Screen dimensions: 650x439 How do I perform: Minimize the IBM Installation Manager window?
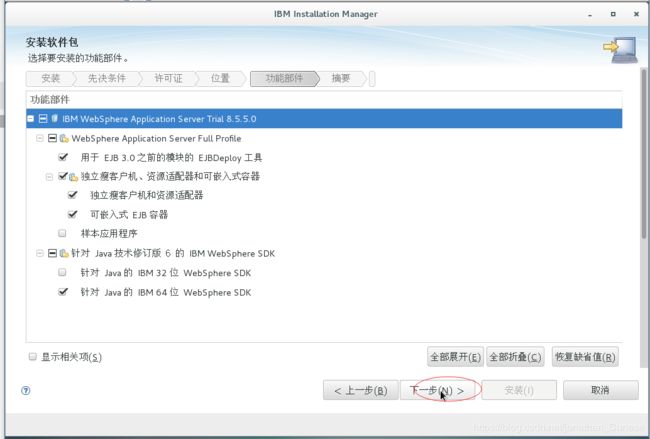coord(590,15)
